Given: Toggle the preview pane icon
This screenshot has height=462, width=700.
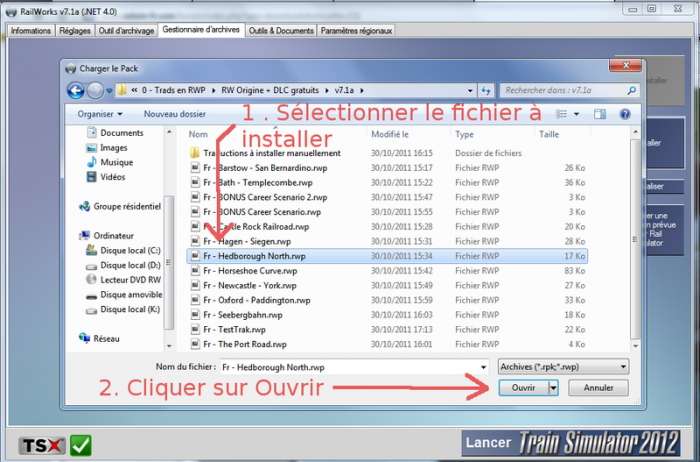Looking at the screenshot, I should pos(600,114).
